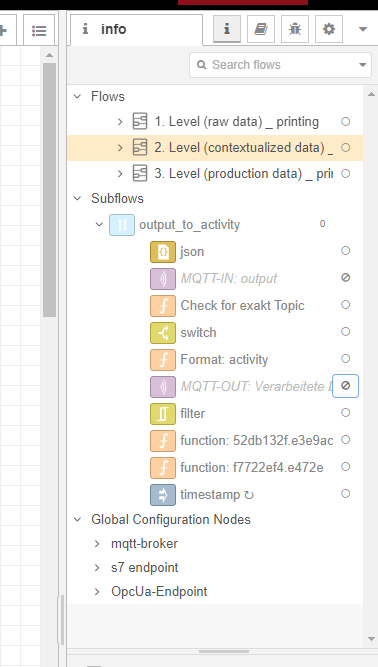Toggle enable state of 3. Level flow

(x=346, y=174)
